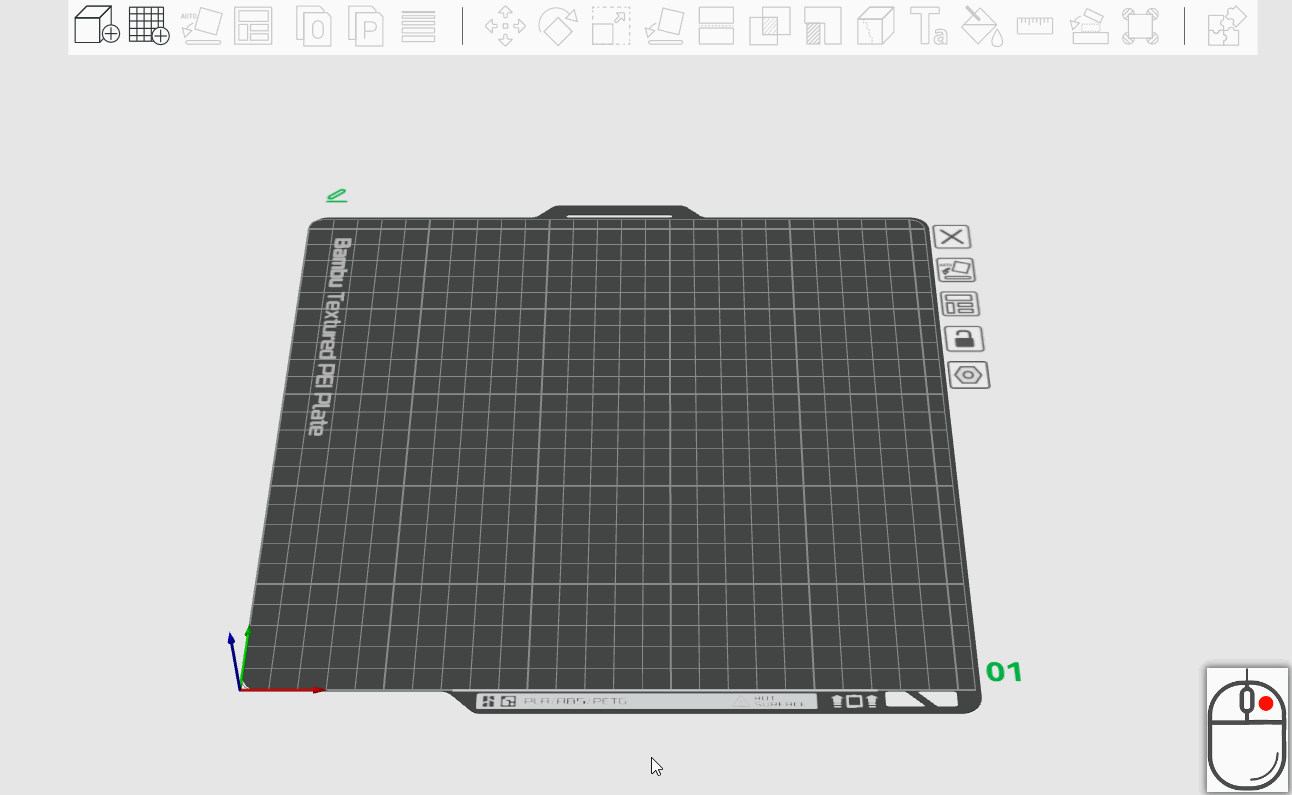Select the Move tool
The image size is (1292, 795).
[505, 26]
